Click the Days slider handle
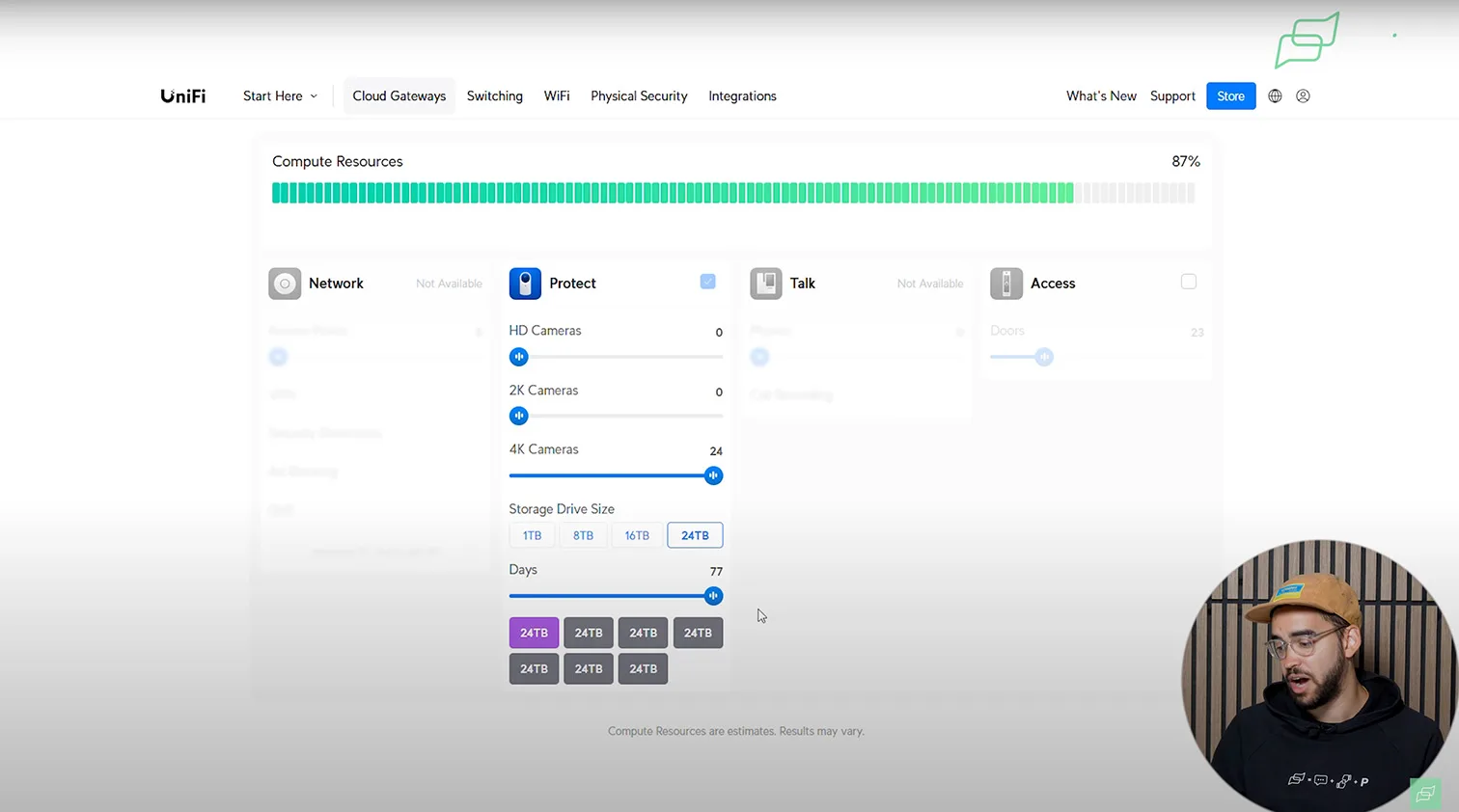 [713, 596]
